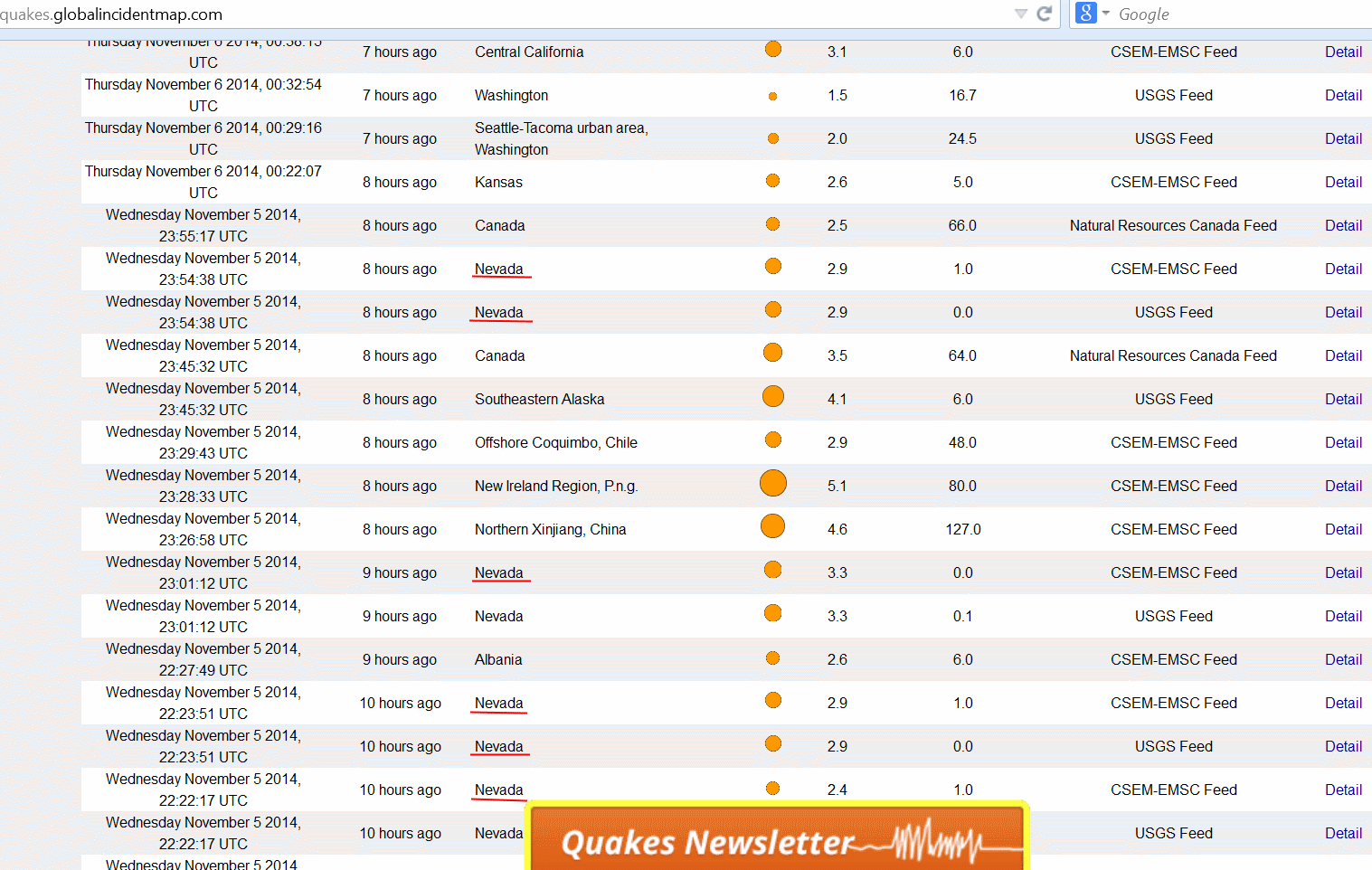Open Detail link for Central California quake
The height and width of the screenshot is (870, 1372).
coord(1343,52)
